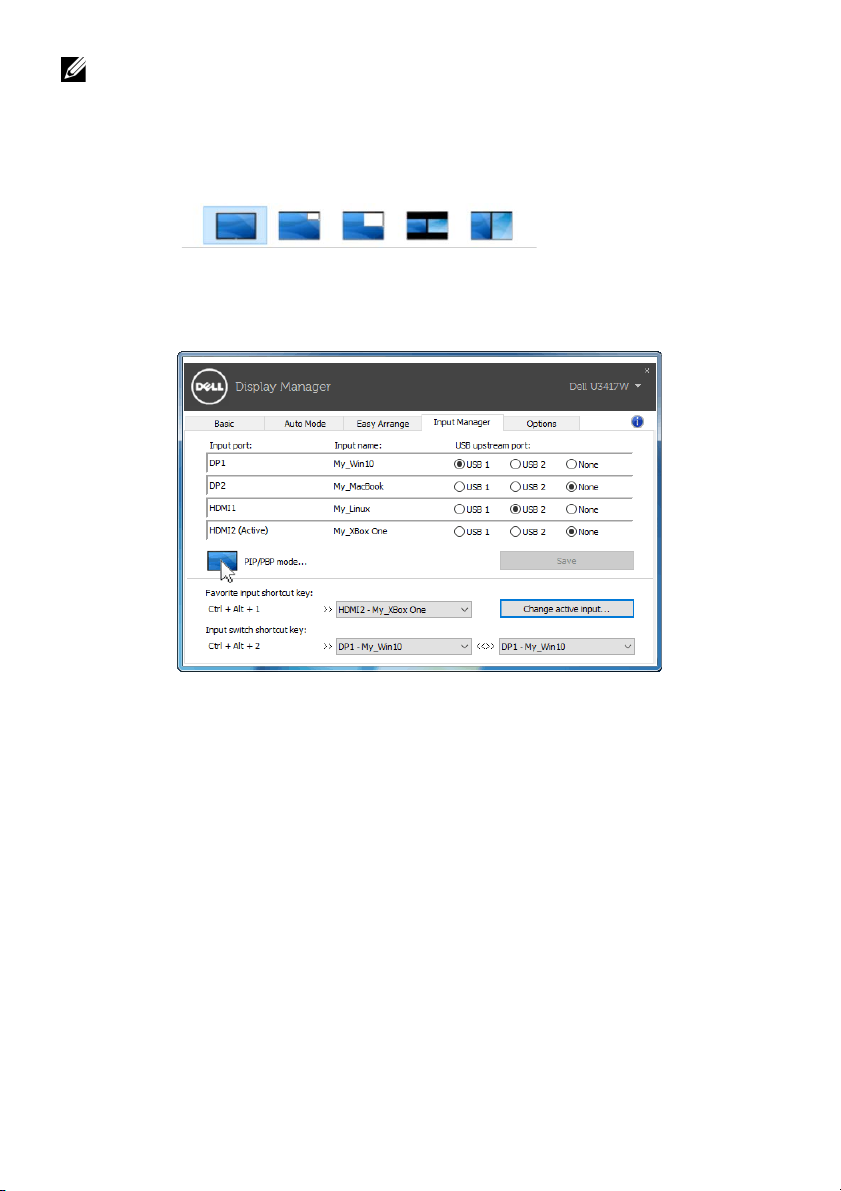Open the HDMI2 - My_XBox One favorite input dropdown
The width and height of the screenshot is (841, 1191).
tap(403, 609)
